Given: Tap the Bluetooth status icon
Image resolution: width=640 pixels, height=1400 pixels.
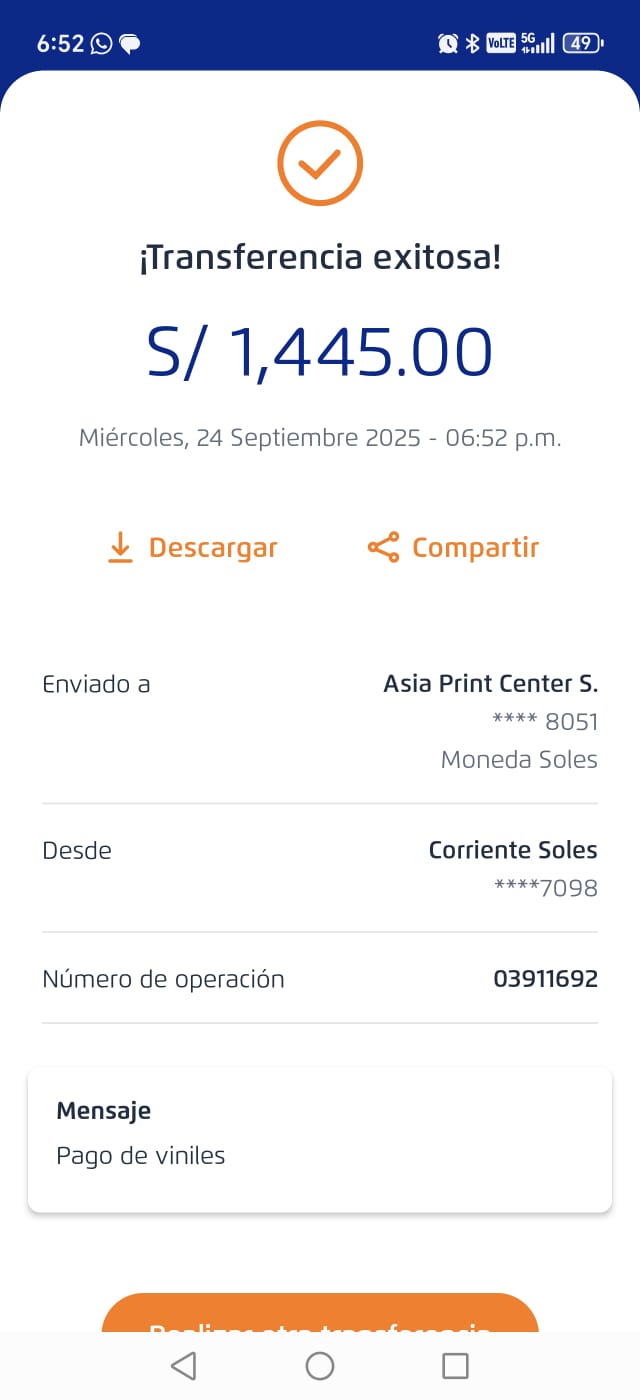Looking at the screenshot, I should [x=472, y=43].
